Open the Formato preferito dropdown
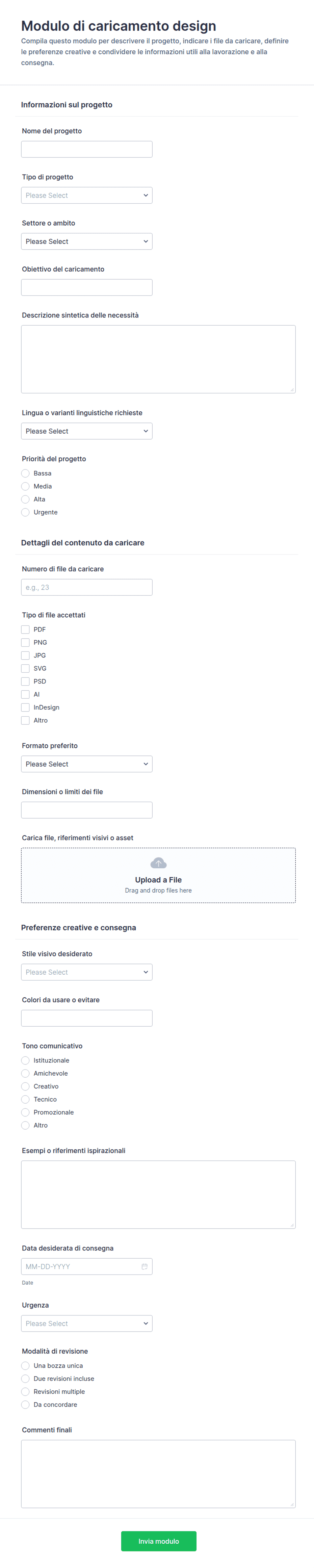The width and height of the screenshot is (314, 1568). (87, 764)
